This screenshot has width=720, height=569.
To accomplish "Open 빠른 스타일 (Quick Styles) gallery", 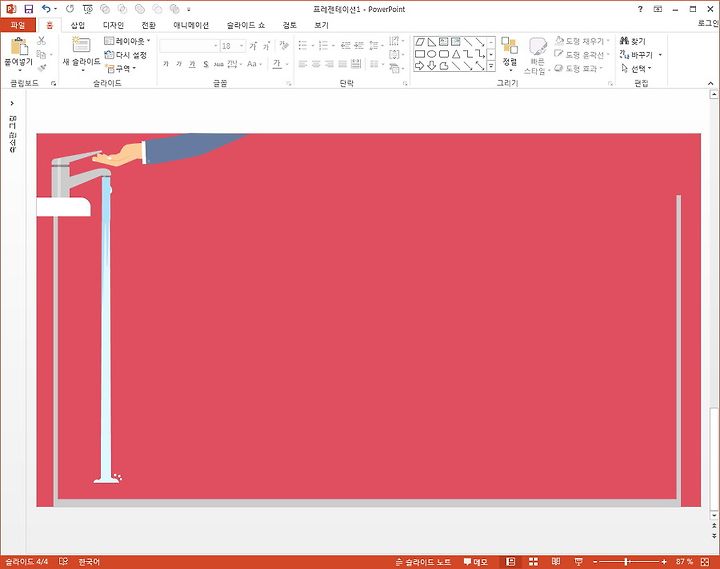I will point(536,56).
